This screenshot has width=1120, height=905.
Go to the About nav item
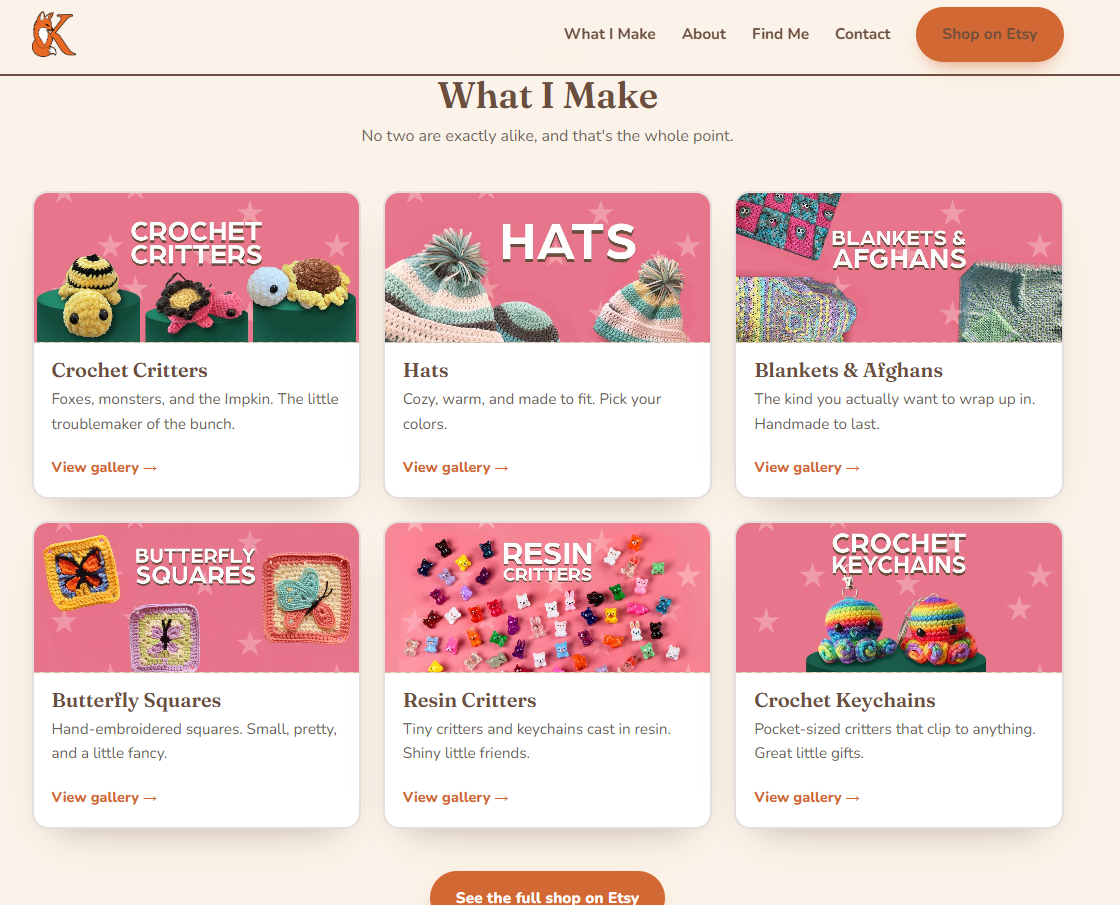[704, 34]
